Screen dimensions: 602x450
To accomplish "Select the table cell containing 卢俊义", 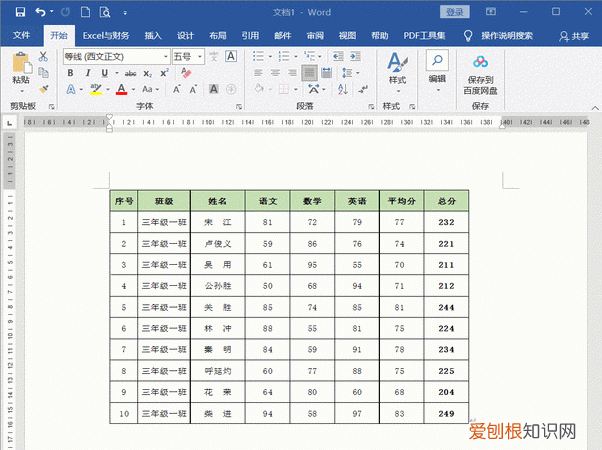I will point(218,243).
